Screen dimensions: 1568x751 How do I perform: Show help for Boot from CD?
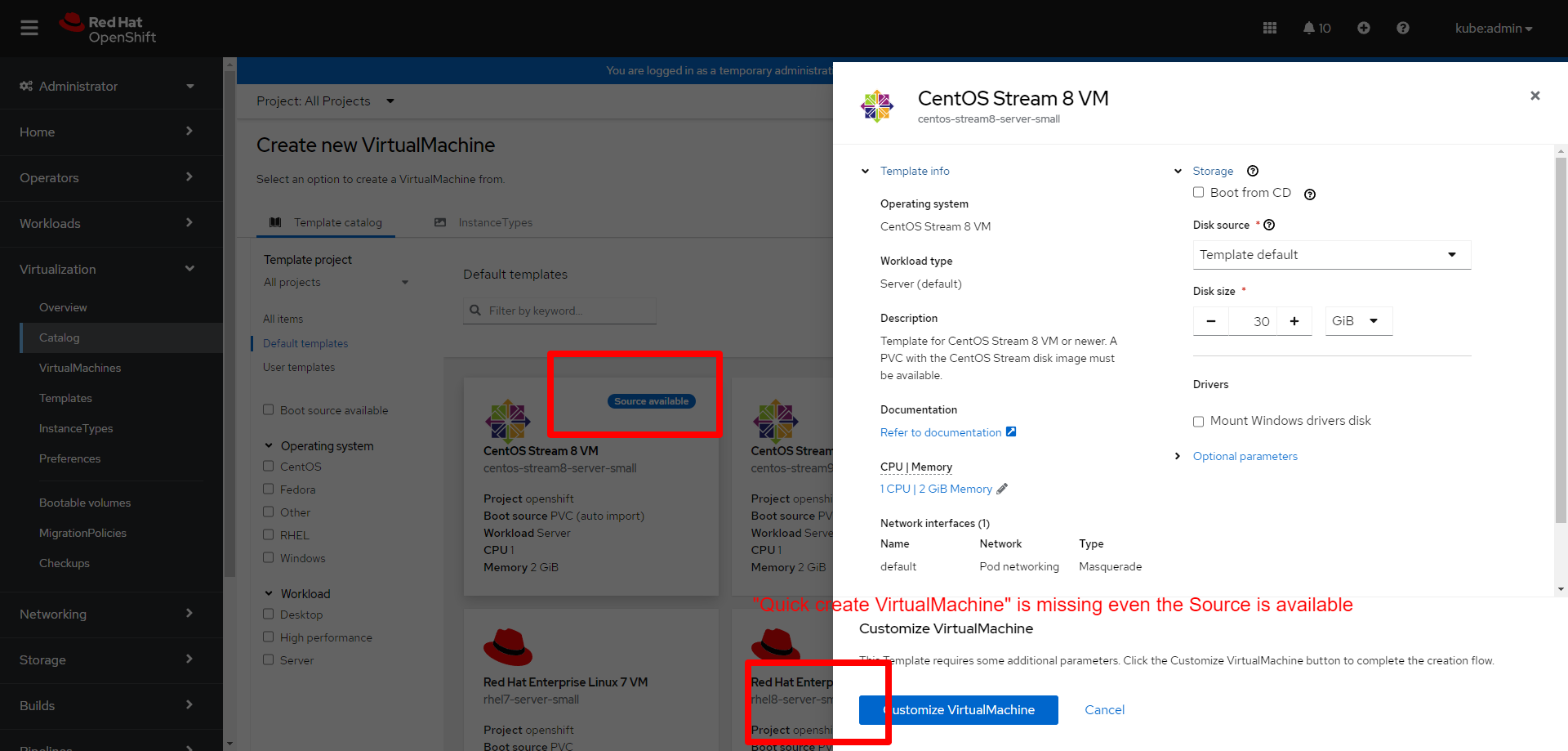point(1310,194)
